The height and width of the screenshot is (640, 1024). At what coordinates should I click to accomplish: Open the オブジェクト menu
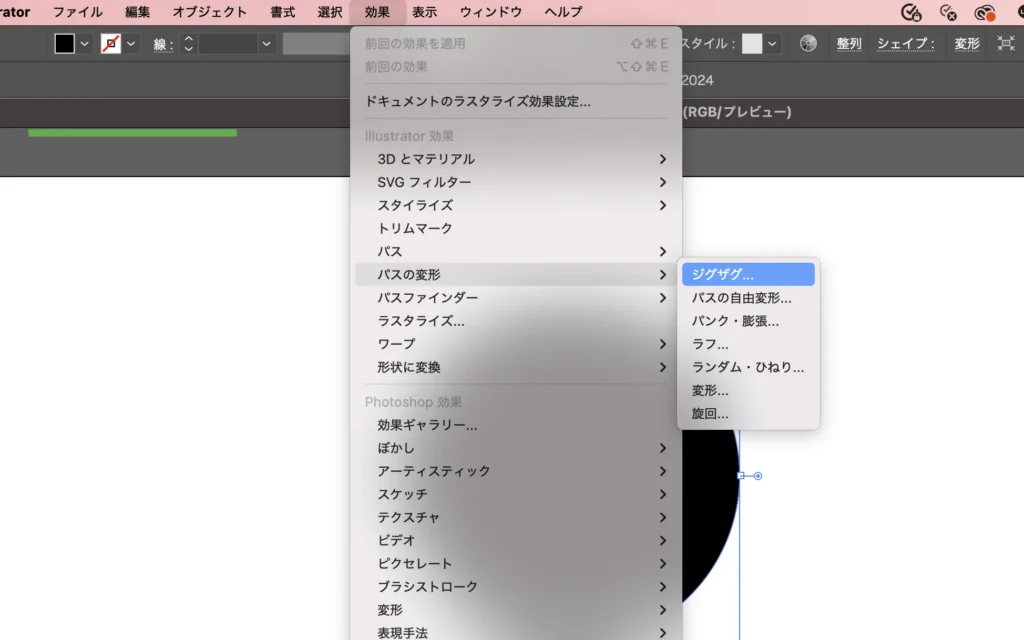(209, 12)
